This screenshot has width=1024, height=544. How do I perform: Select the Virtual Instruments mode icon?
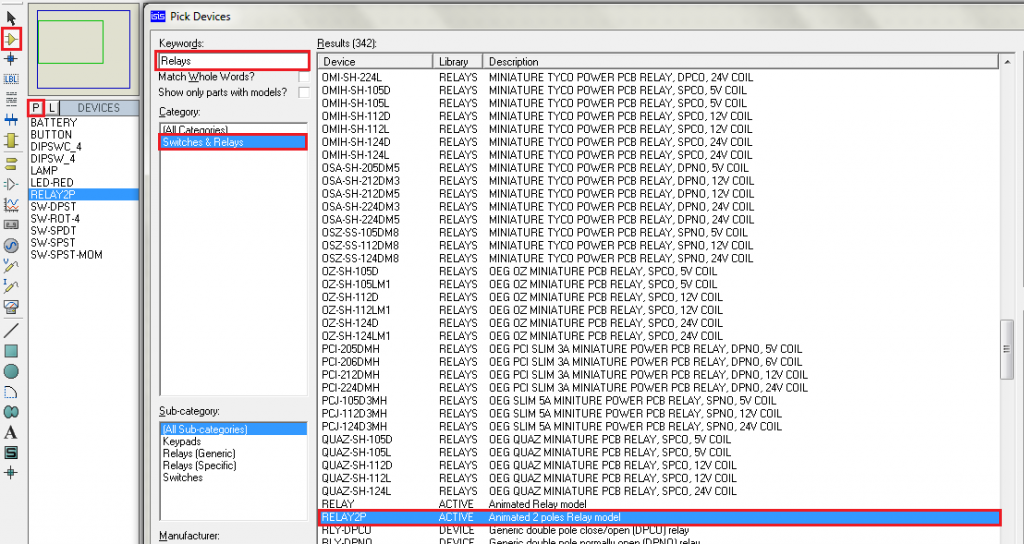tap(11, 306)
